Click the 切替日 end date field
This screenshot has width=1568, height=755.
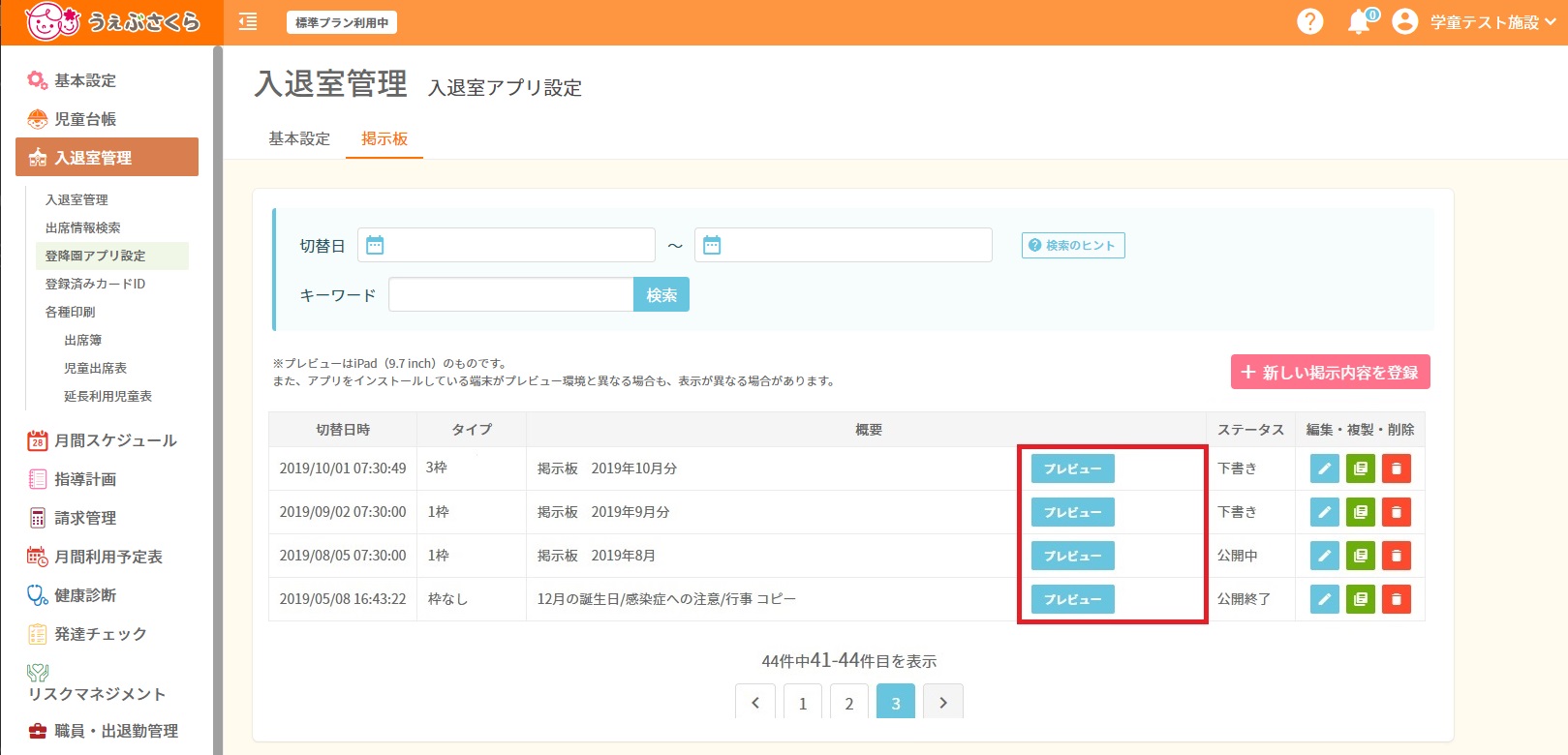844,245
